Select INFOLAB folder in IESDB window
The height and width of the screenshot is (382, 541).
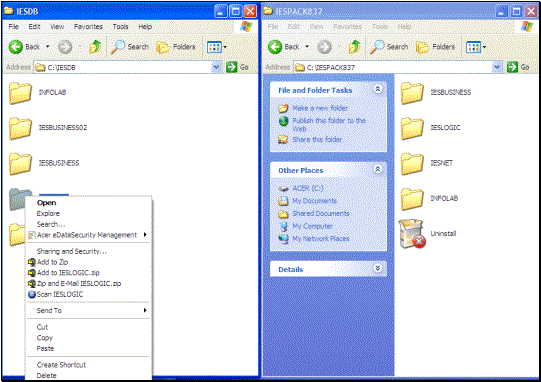38,92
